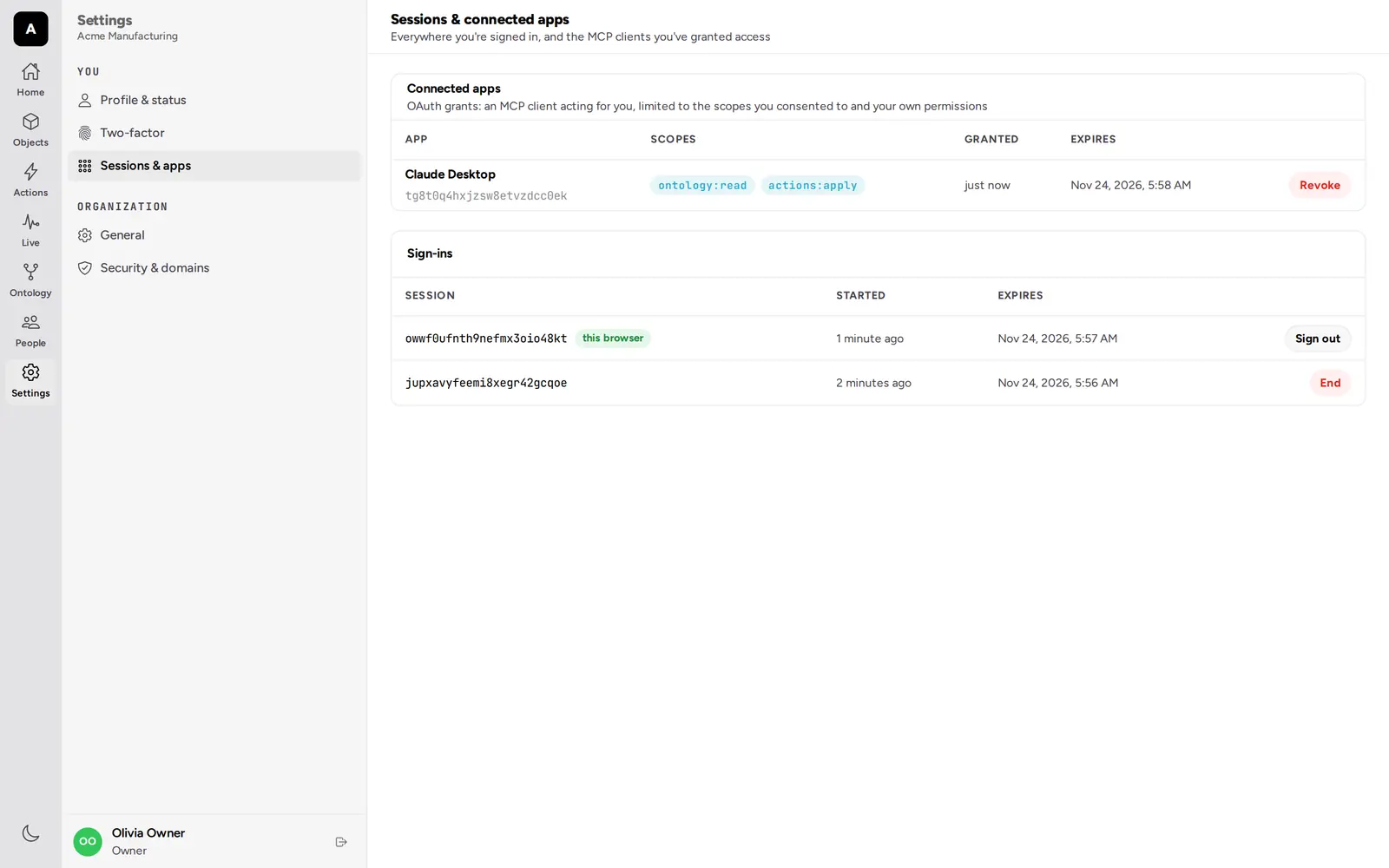Click the Security & domains shield icon
Viewport: 1389px width, 868px height.
coord(85,268)
